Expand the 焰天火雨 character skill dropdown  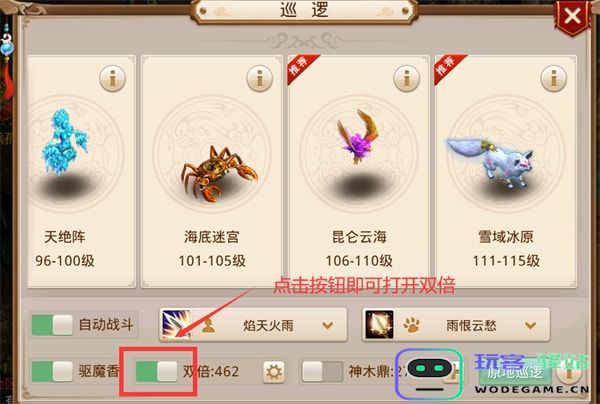(x=328, y=326)
